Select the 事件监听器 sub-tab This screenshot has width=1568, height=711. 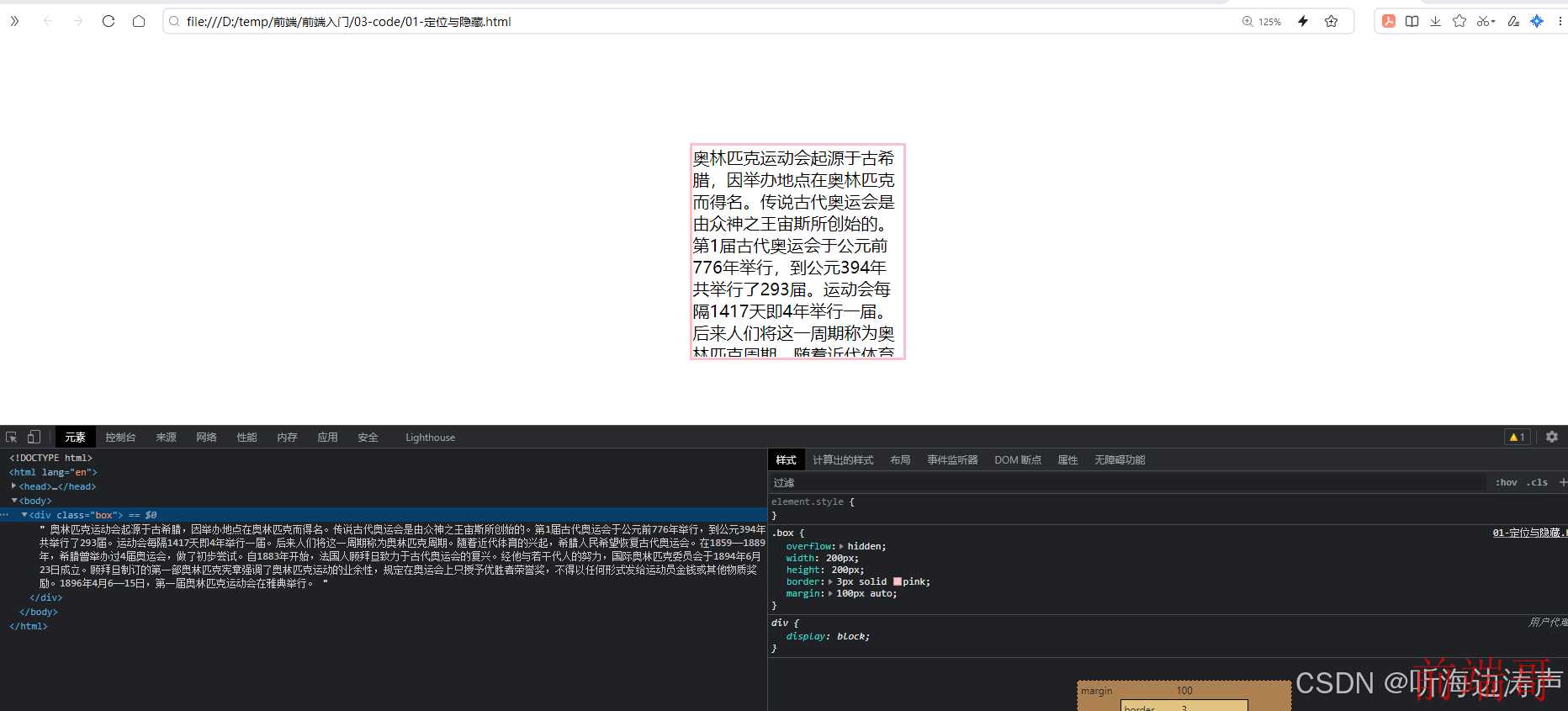tap(952, 460)
